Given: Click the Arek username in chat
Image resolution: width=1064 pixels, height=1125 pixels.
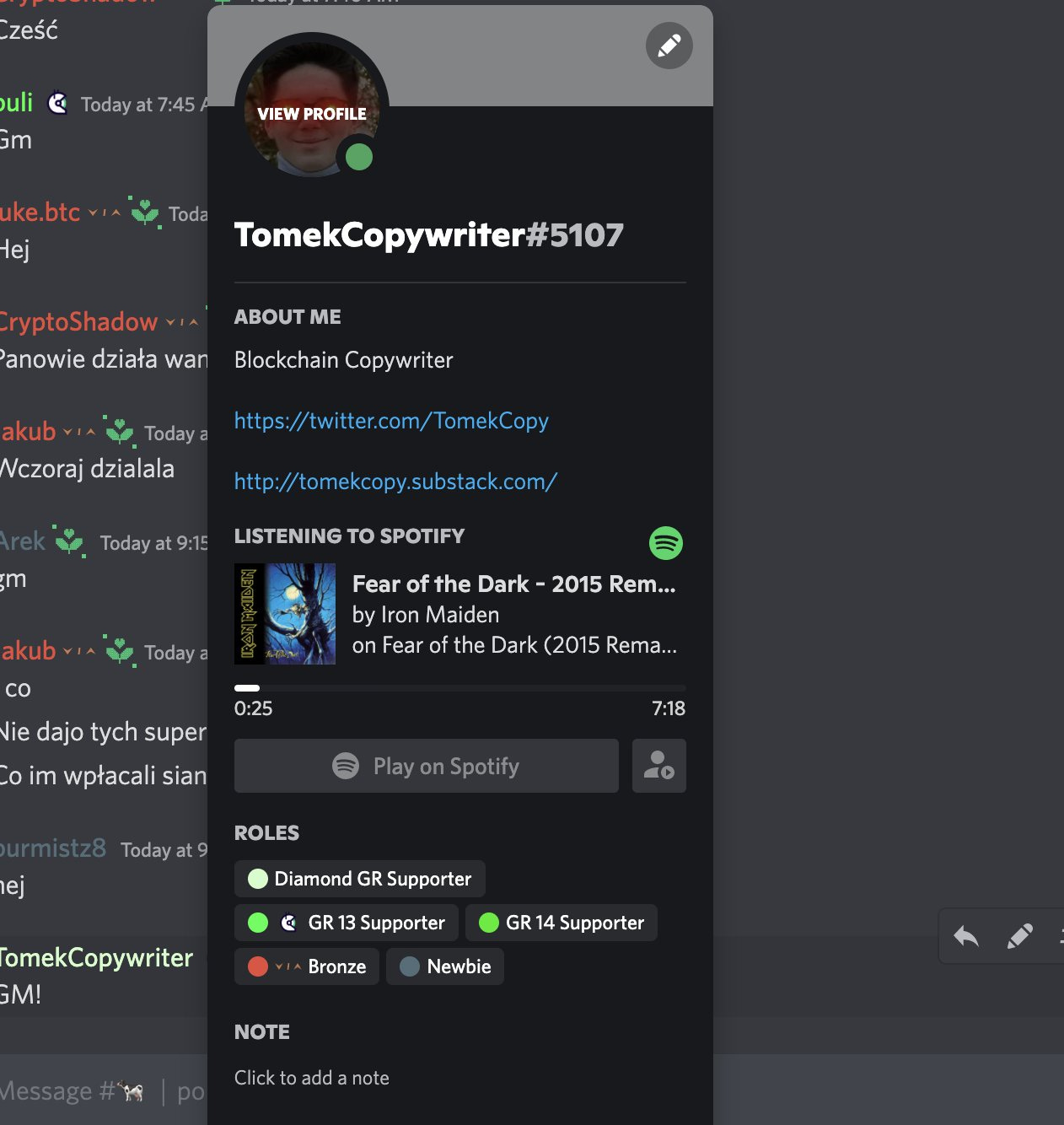Looking at the screenshot, I should (23, 541).
